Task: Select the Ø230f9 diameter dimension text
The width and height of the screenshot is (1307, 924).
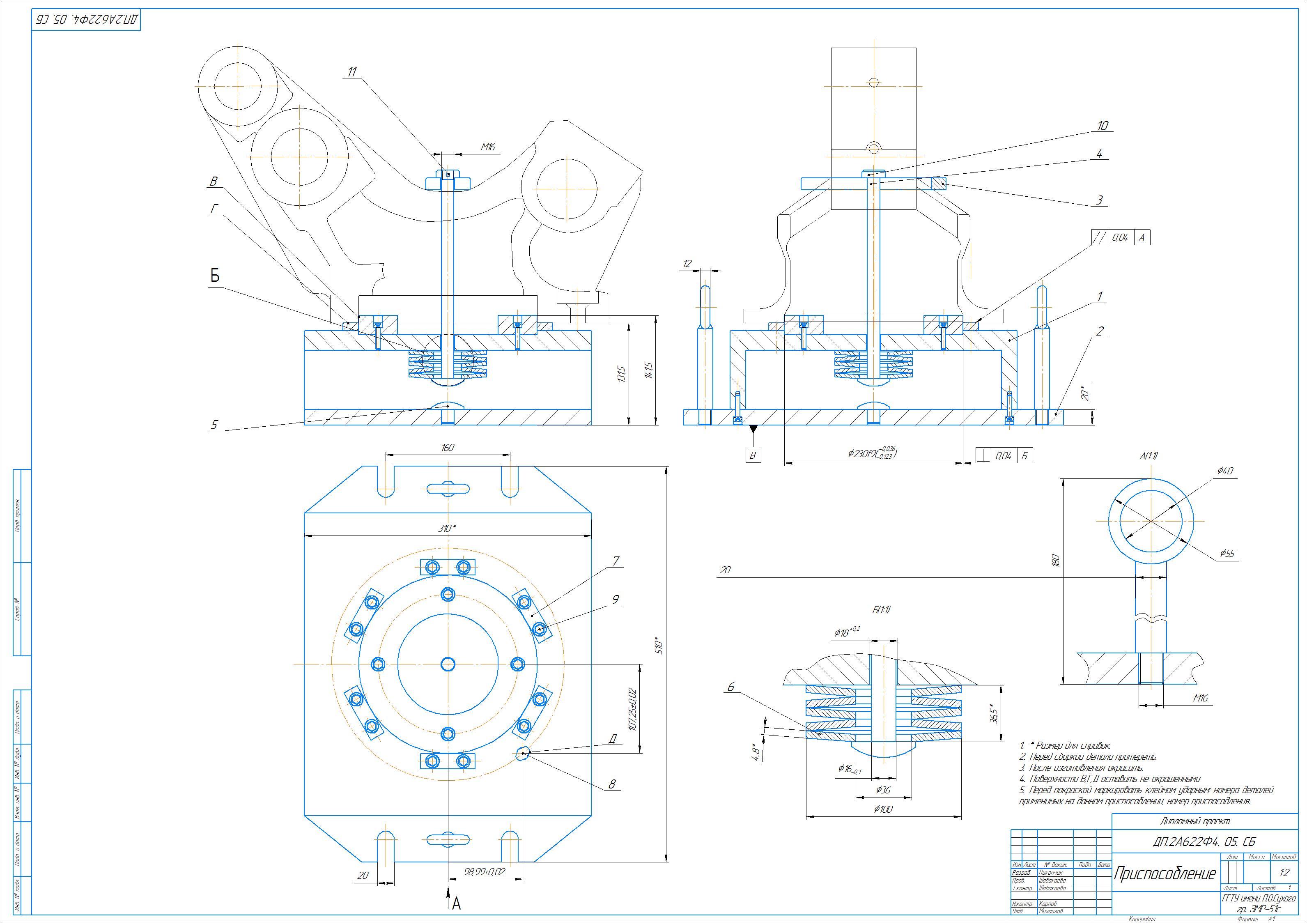Action: 871,453
